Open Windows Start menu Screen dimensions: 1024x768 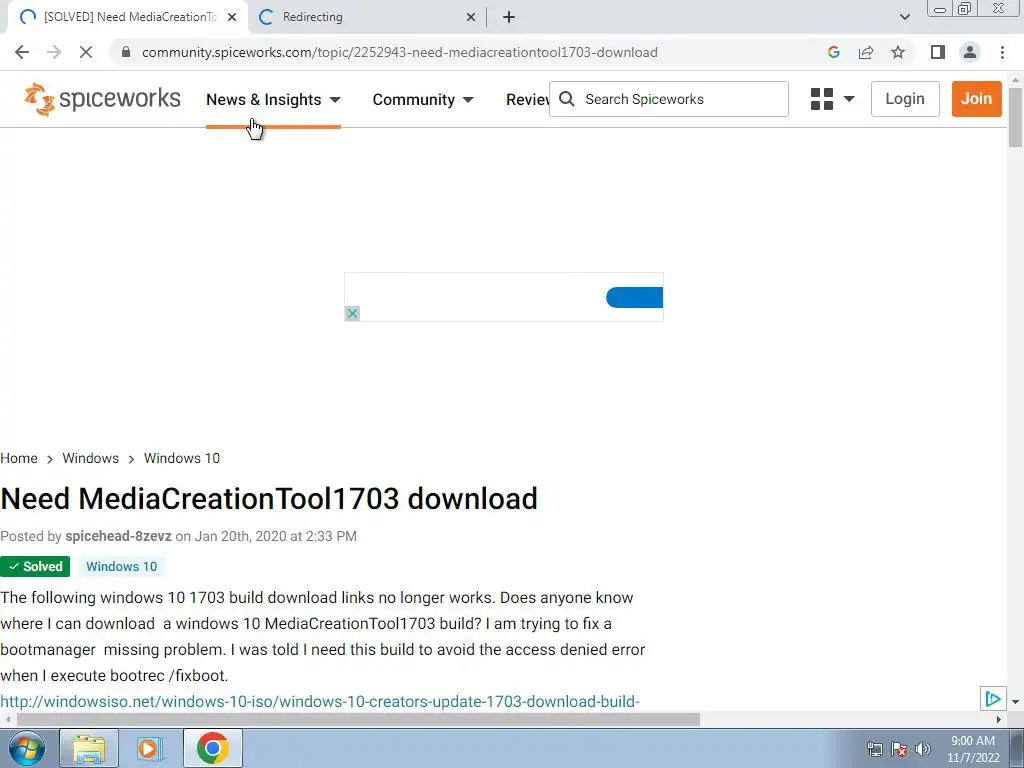27,748
